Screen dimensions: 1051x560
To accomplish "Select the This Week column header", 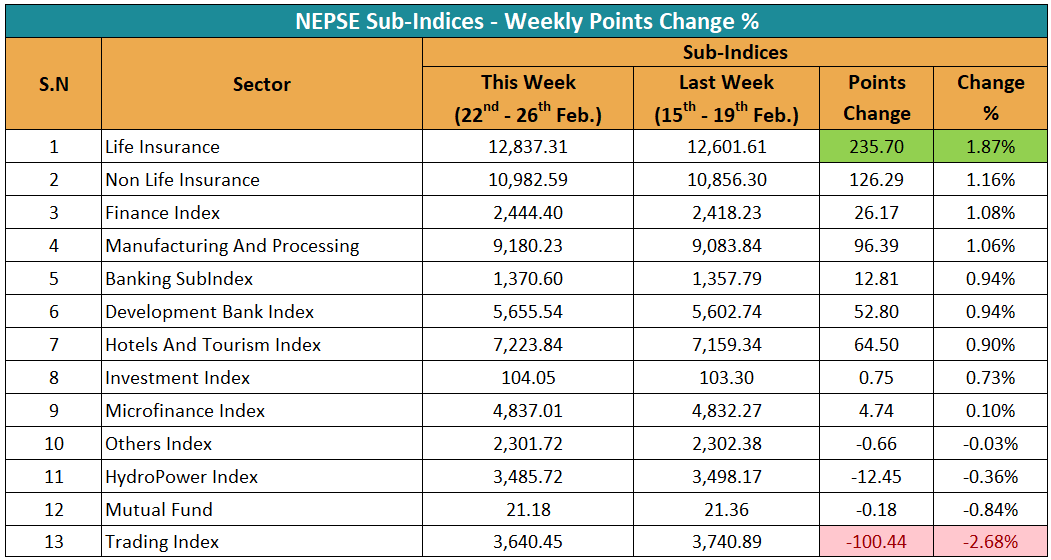I will point(528,98).
